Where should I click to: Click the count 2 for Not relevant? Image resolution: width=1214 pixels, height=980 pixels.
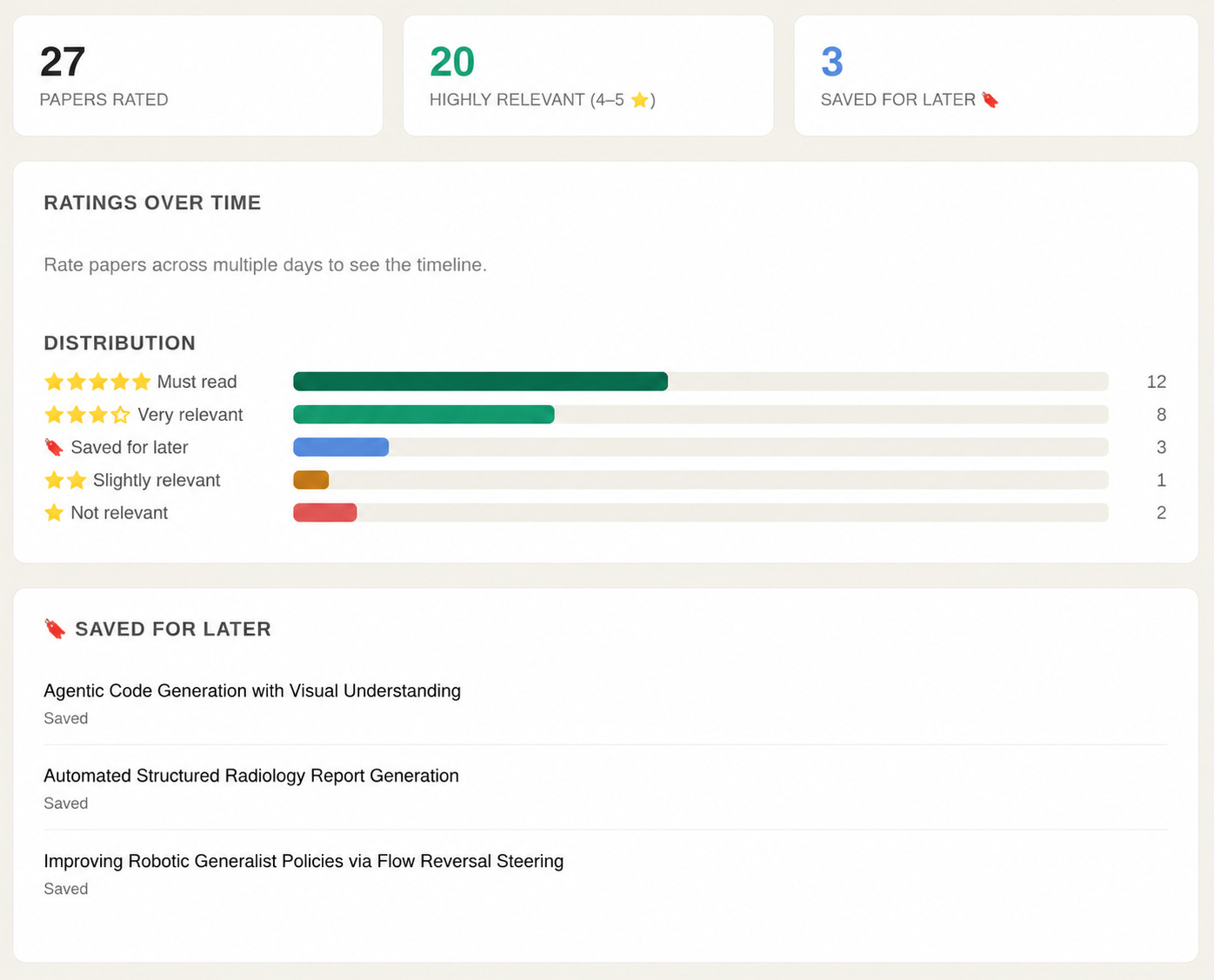coord(1161,513)
